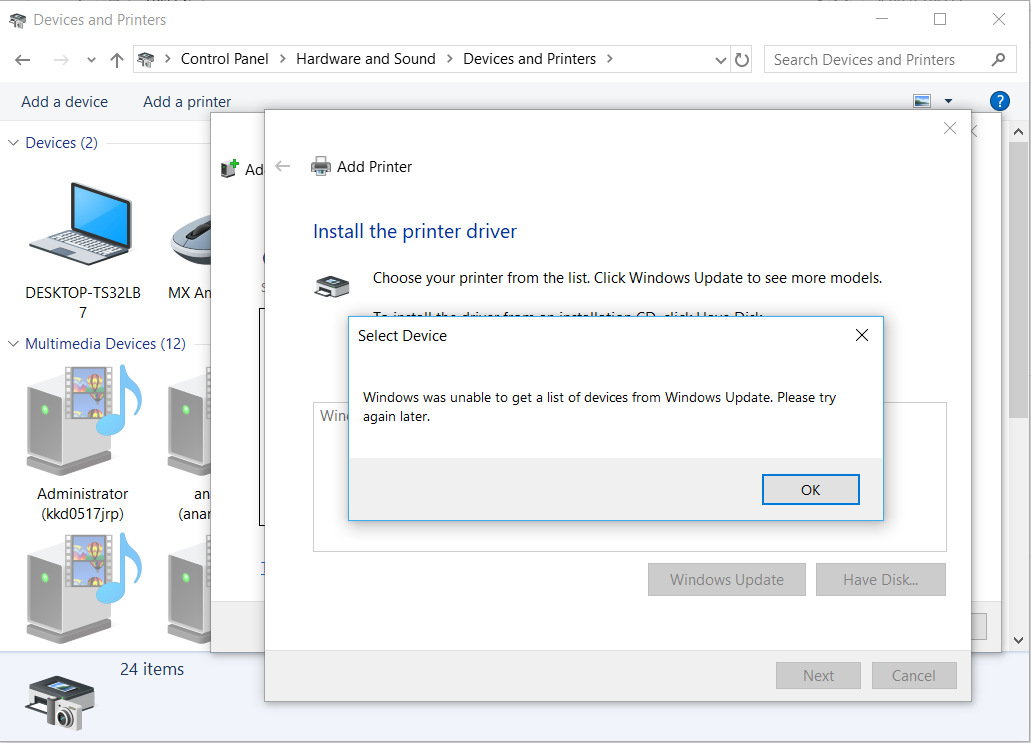Screen dimensions: 1031x743
Task: Click the Search Devices and Printers field
Action: 890,60
